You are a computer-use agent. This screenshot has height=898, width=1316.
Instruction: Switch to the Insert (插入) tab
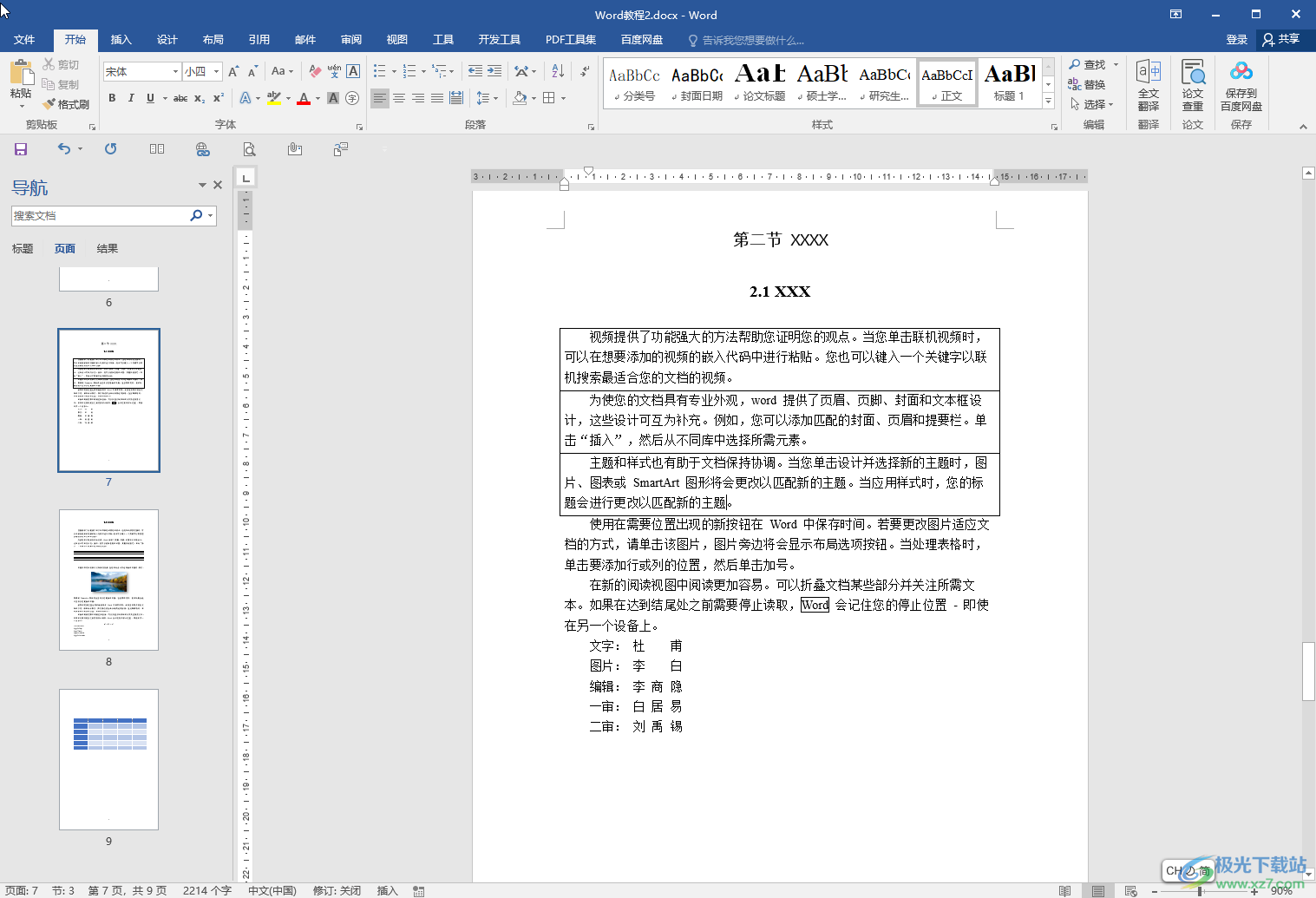(121, 40)
